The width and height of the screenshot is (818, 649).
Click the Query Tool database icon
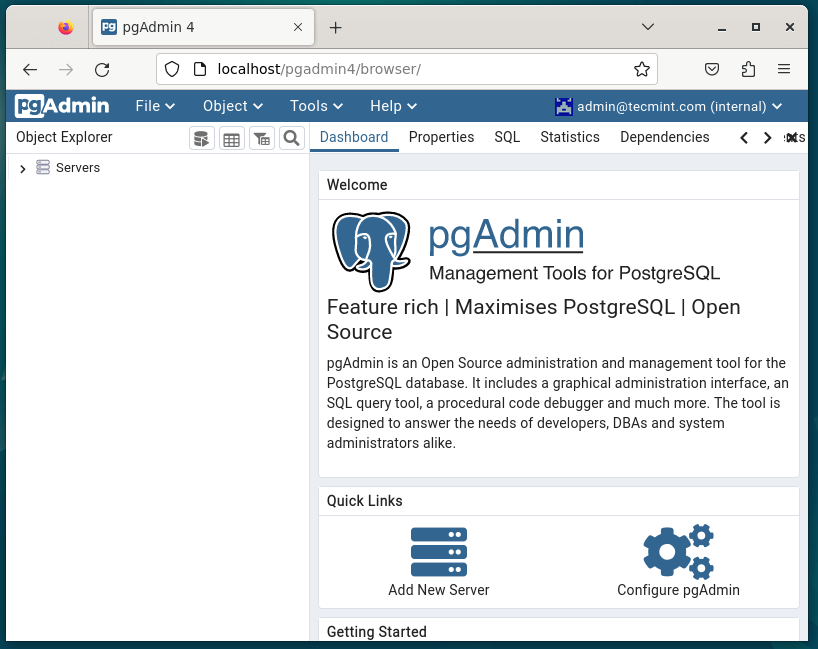point(202,138)
